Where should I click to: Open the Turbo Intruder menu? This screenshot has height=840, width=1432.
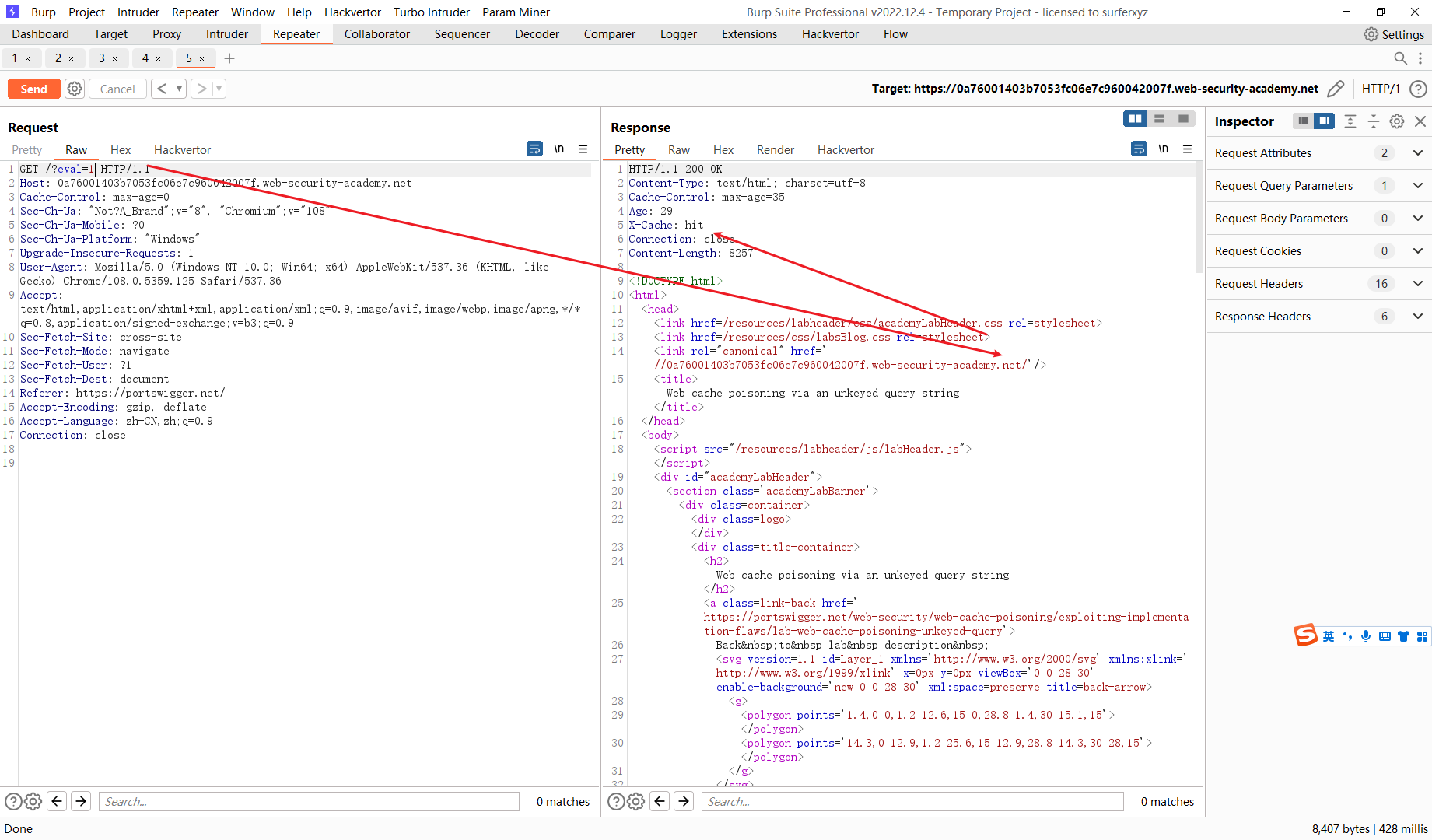pyautogui.click(x=432, y=12)
